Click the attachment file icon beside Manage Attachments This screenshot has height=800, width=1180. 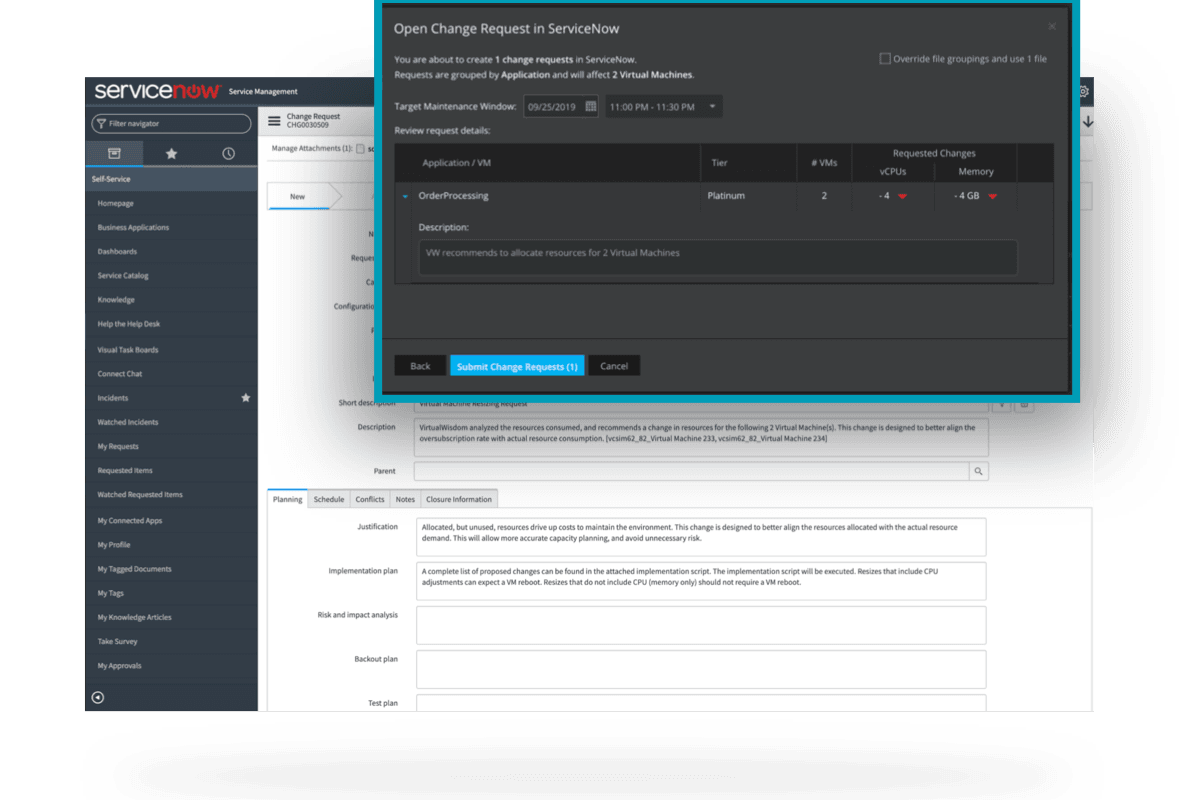360,148
